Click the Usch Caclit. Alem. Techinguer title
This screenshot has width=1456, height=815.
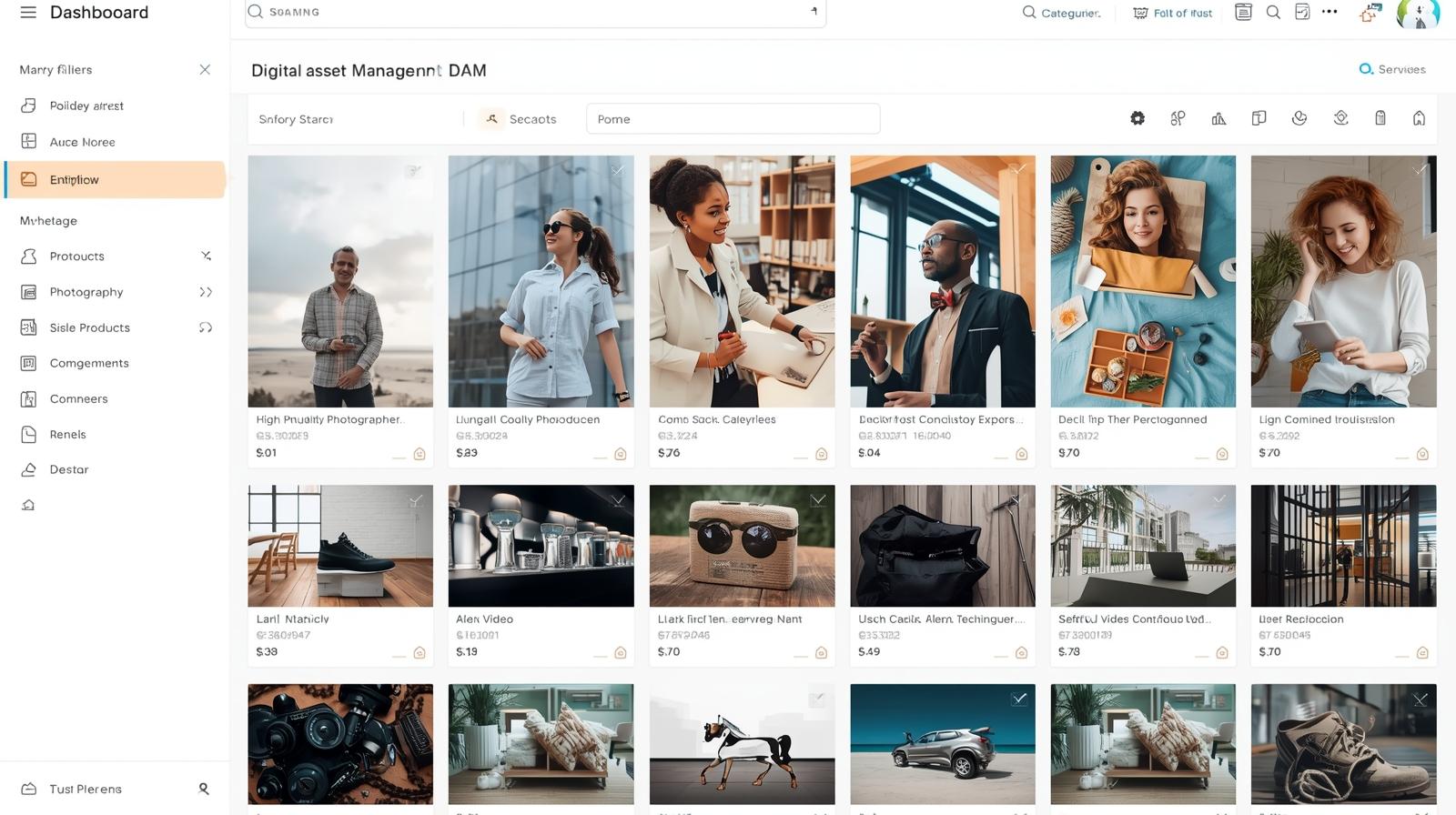[941, 619]
